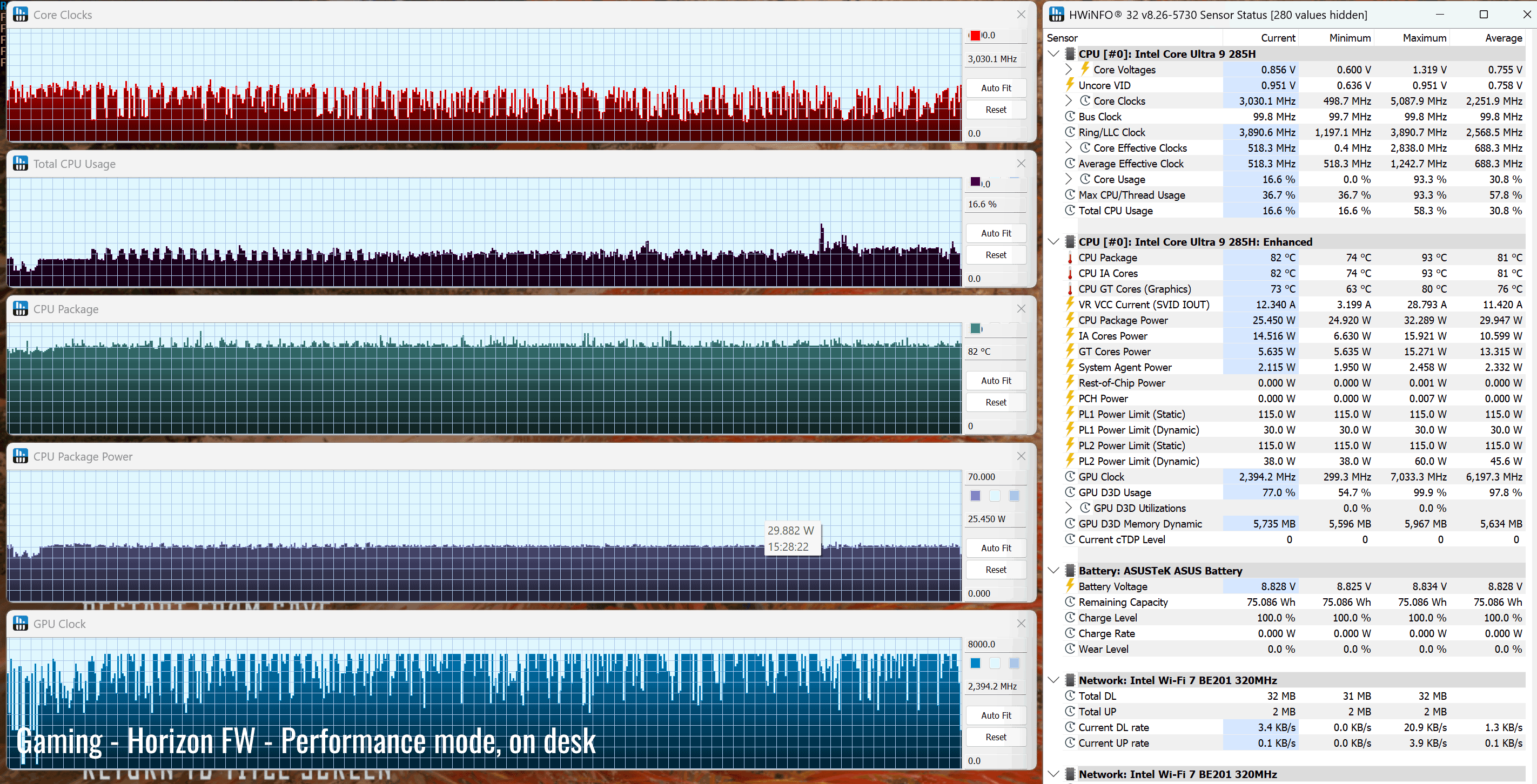Collapse the CPU [#0] Intel Core Ultra 9 285H group
Viewport: 1537px width, 784px height.
coord(1053,53)
